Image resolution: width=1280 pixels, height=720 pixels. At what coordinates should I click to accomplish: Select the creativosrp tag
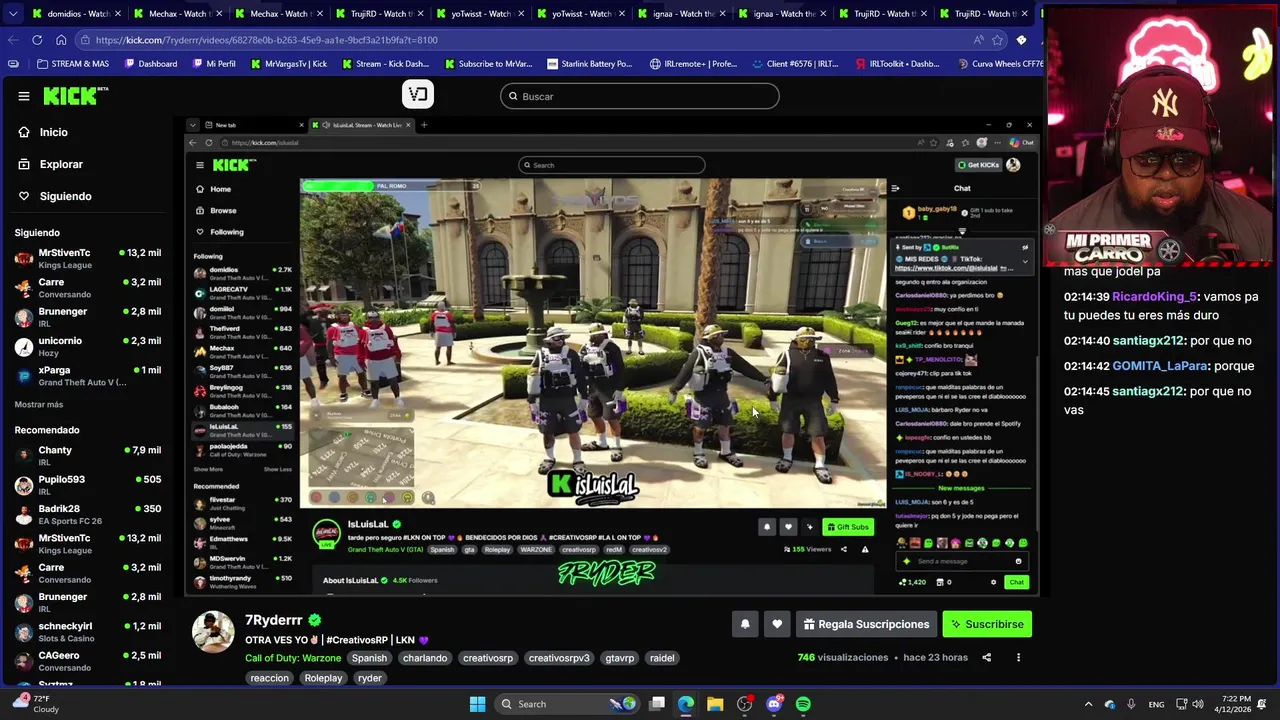click(x=488, y=658)
